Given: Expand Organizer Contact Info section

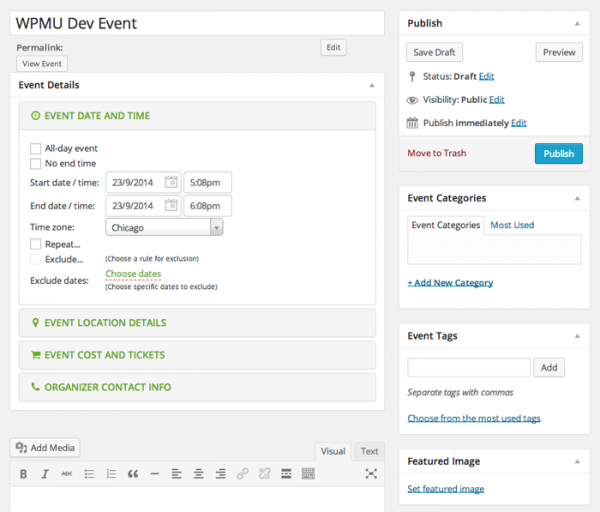Looking at the screenshot, I should click(x=197, y=387).
